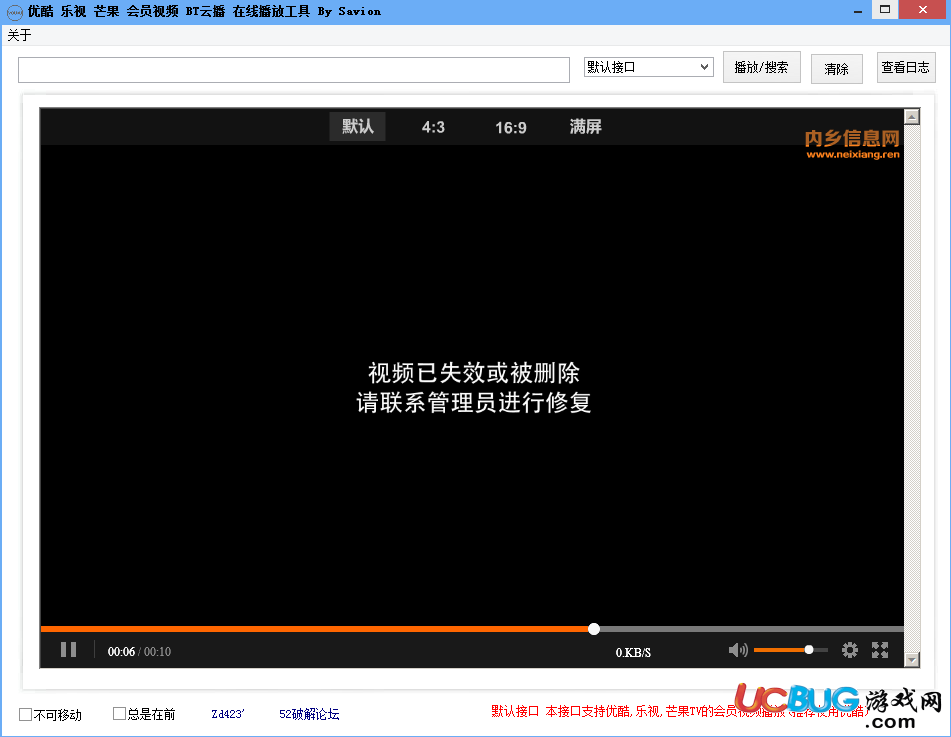Enter fullscreen with the expand icon
Screen dimensions: 951x737
880,650
